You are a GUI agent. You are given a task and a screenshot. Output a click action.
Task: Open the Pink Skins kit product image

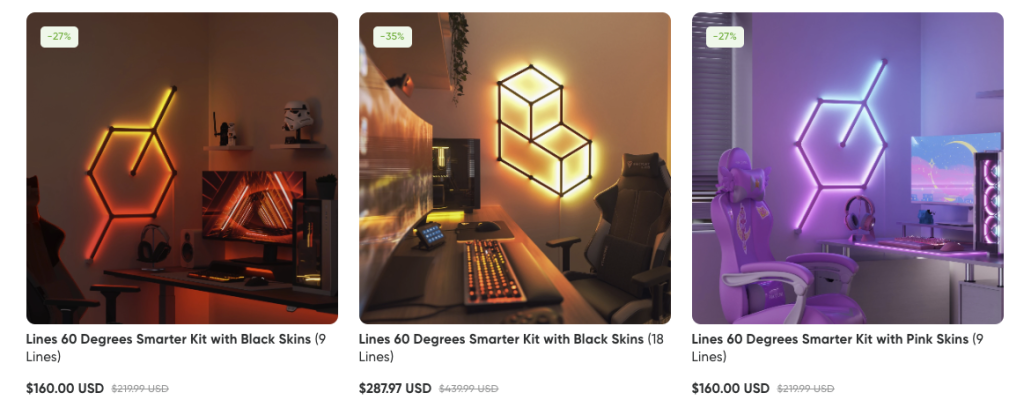point(847,168)
